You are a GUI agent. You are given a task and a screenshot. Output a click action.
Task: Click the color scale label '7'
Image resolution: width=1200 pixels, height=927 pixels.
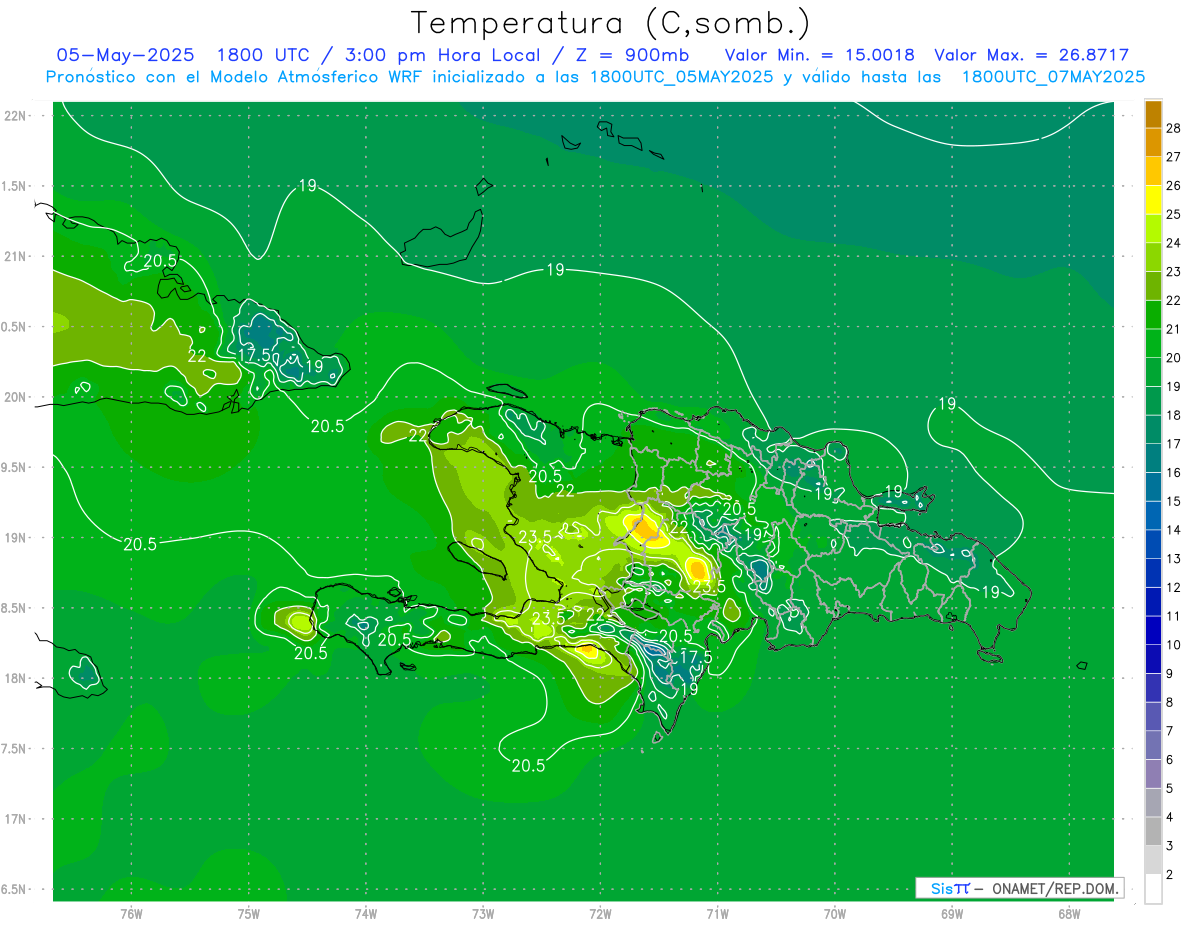pos(1170,731)
